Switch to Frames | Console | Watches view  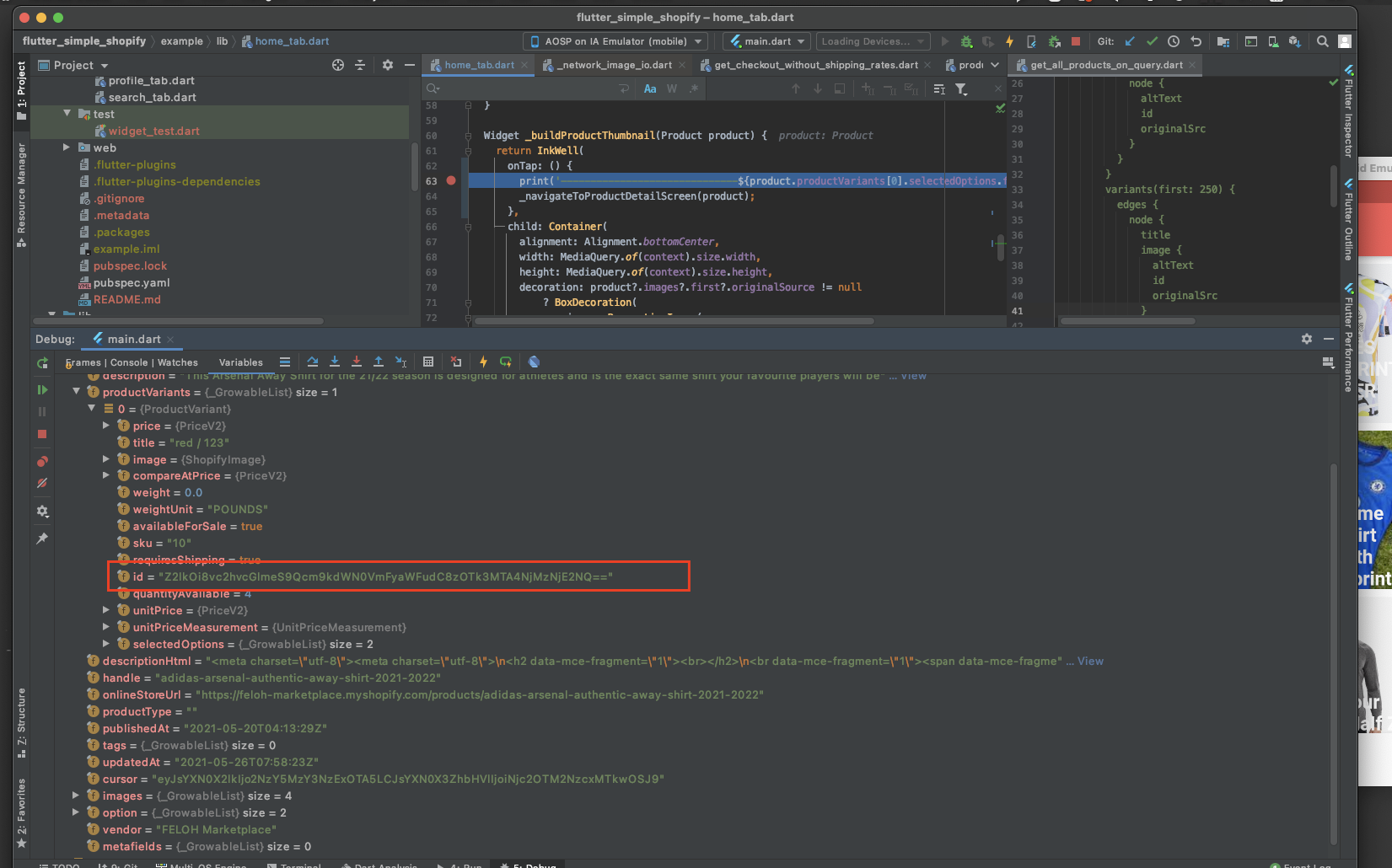point(132,362)
